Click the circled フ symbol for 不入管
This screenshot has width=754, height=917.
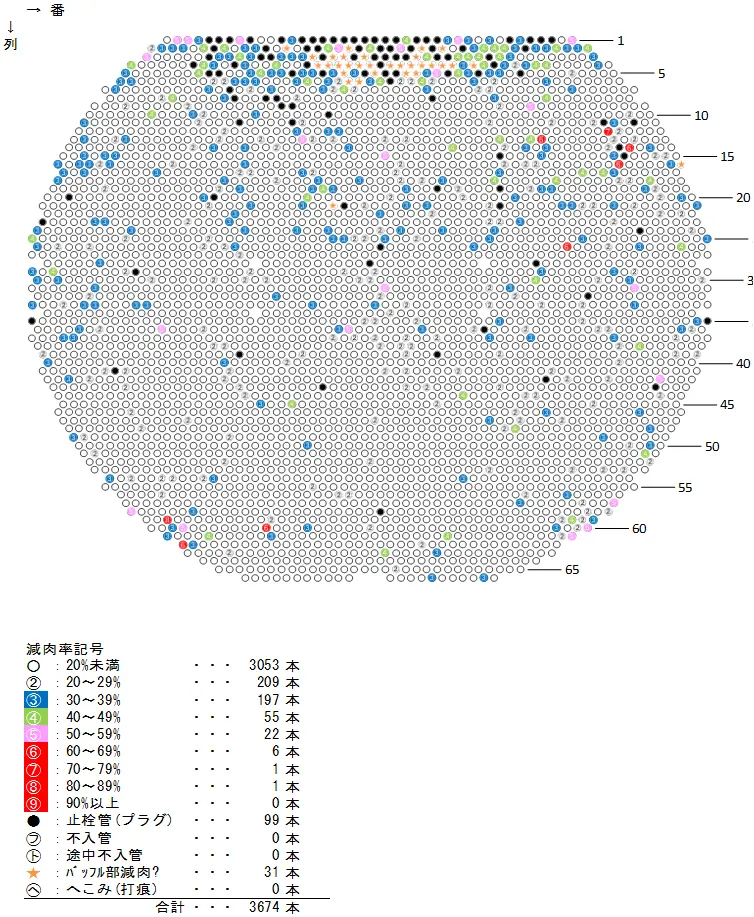point(34,838)
